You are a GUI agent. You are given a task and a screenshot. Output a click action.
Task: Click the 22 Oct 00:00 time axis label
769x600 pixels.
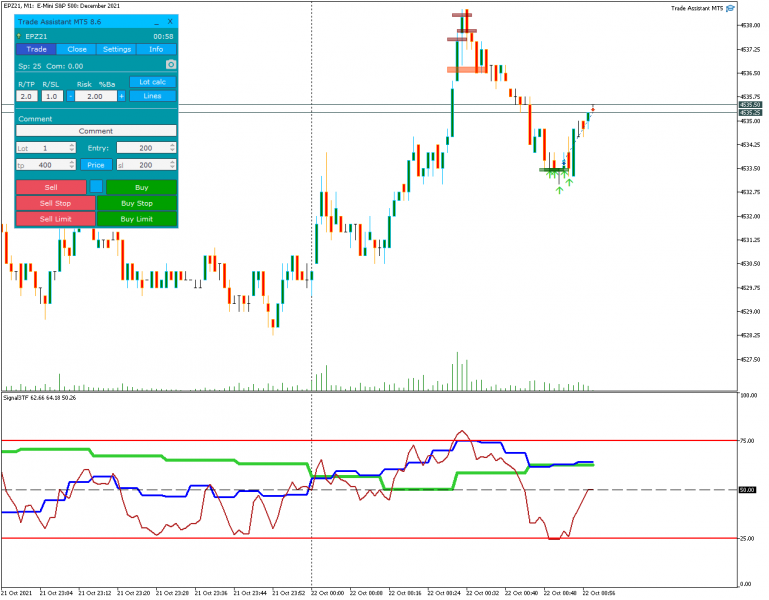(328, 593)
